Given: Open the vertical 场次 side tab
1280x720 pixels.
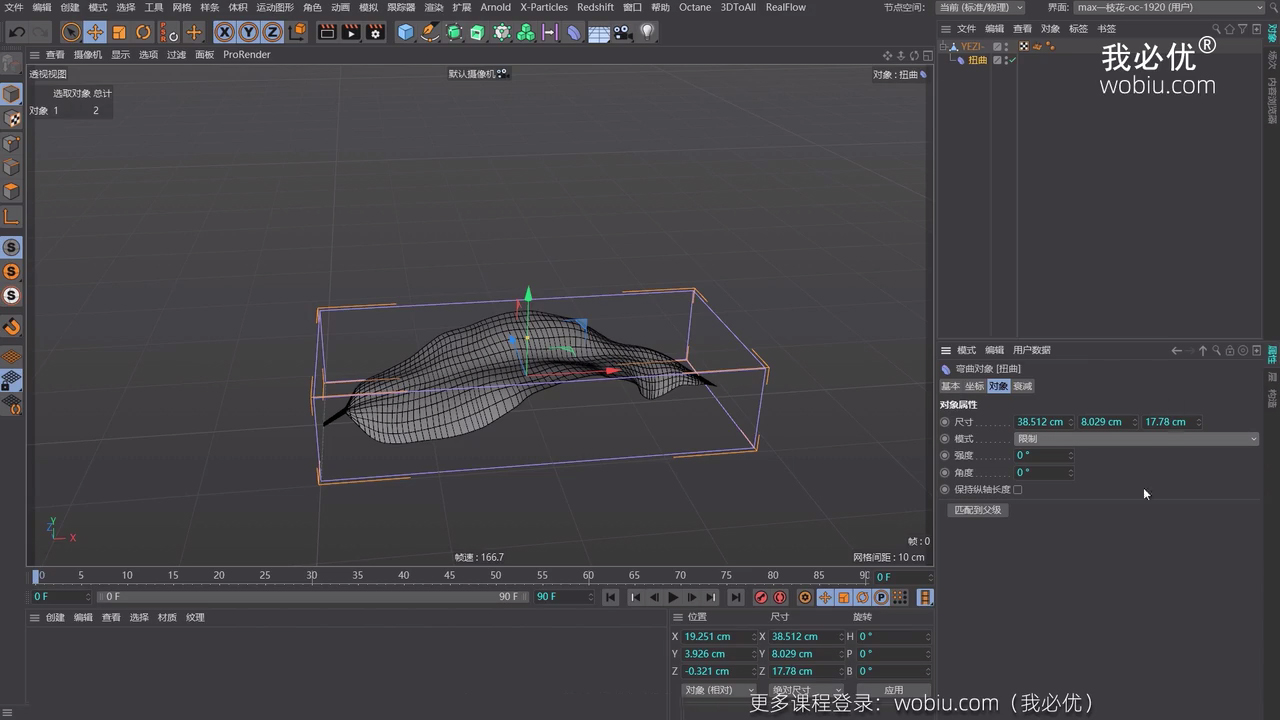Looking at the screenshot, I should pos(1272,59).
